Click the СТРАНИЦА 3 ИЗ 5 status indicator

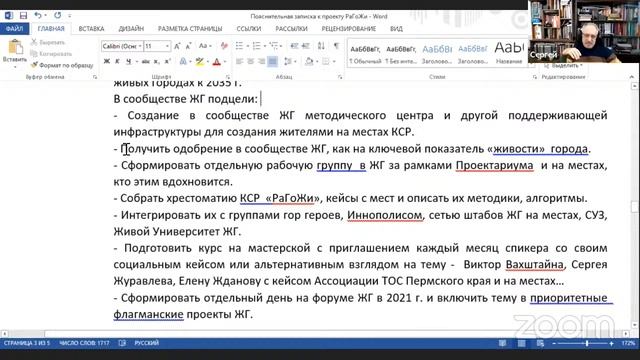click(x=27, y=343)
